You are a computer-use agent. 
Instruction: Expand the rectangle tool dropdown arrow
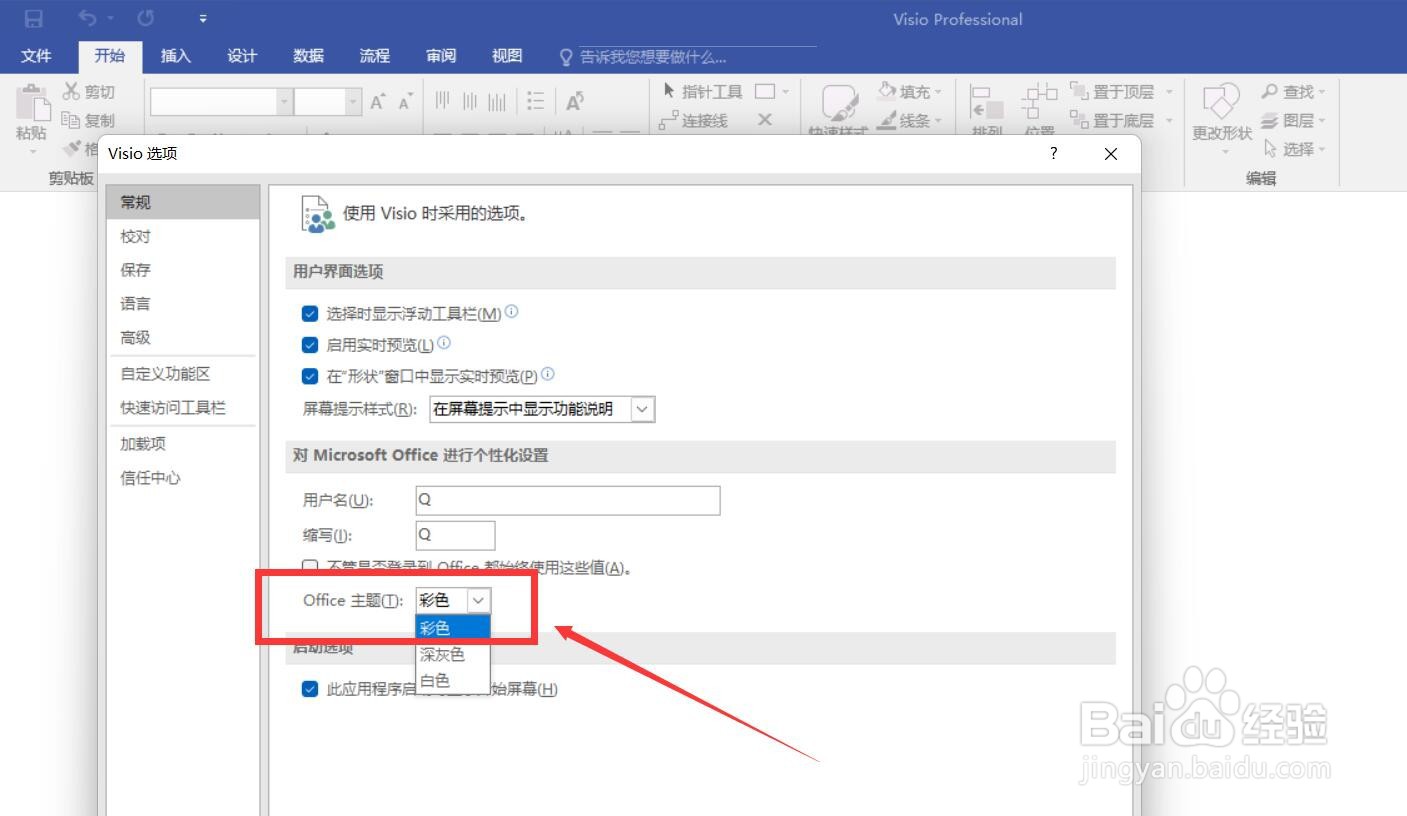(x=785, y=92)
